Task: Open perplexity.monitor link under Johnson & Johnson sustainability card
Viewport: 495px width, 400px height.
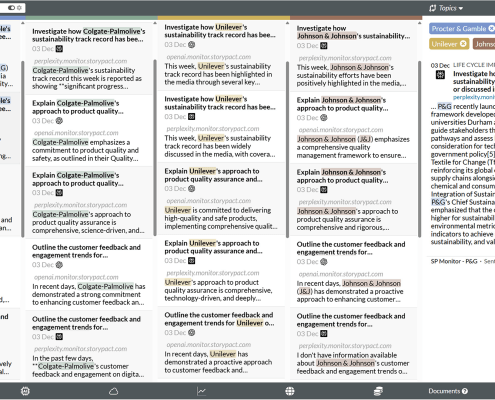Action: 345,58
